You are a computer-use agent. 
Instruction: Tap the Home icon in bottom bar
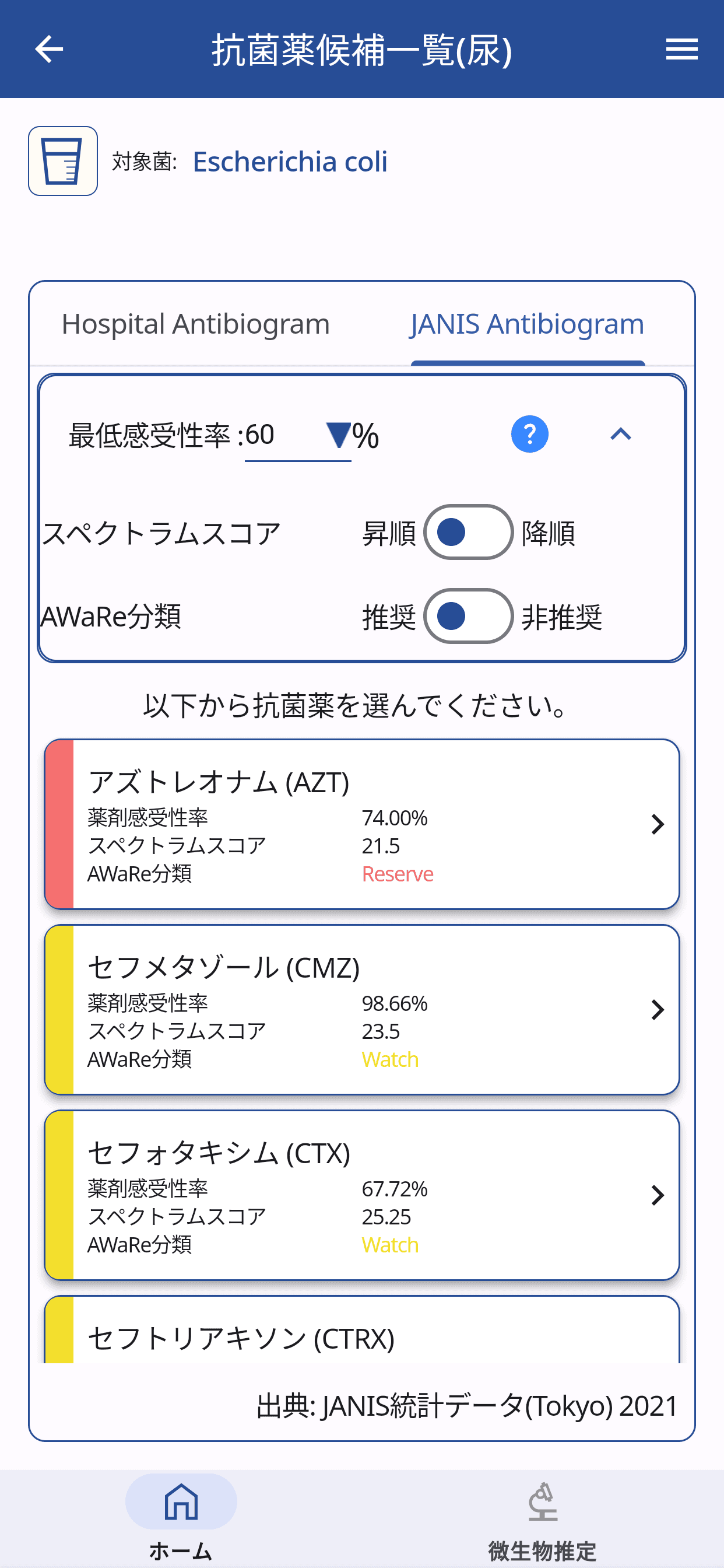pyautogui.click(x=181, y=1502)
